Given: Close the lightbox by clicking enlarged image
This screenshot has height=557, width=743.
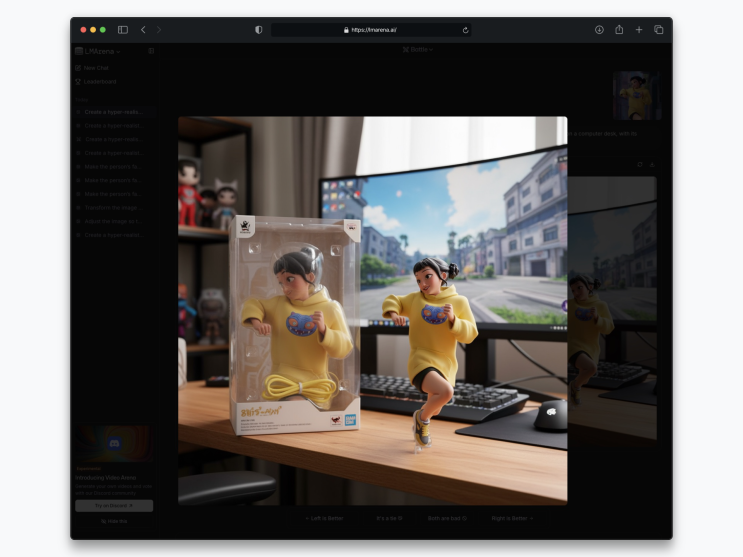Looking at the screenshot, I should 372,310.
